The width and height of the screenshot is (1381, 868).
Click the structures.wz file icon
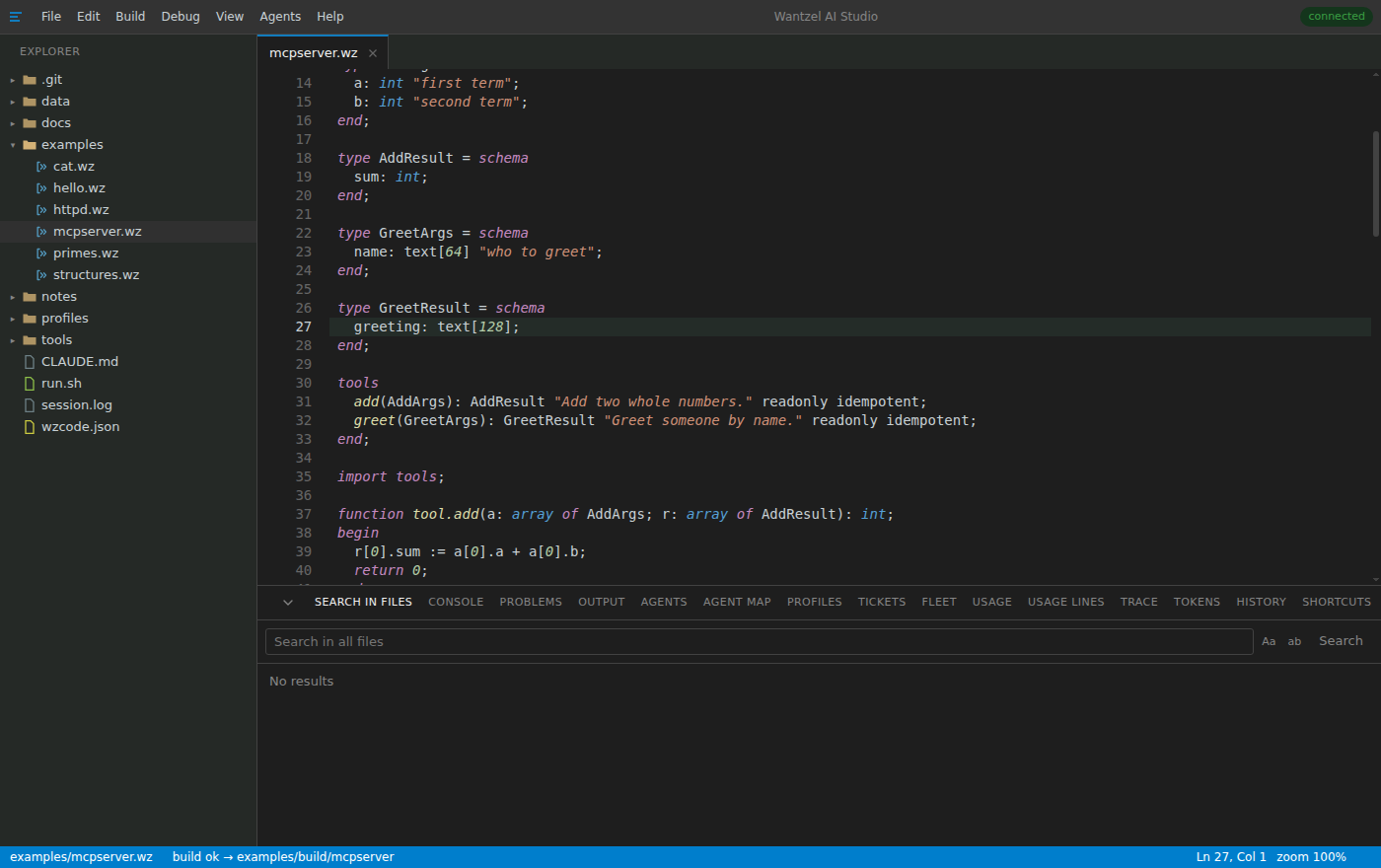[x=41, y=275]
